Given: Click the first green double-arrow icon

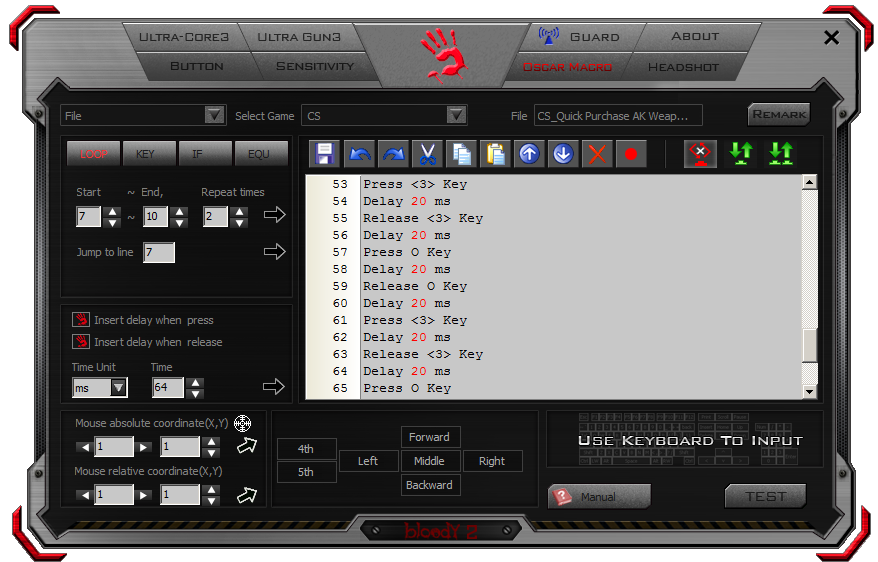Looking at the screenshot, I should [741, 153].
